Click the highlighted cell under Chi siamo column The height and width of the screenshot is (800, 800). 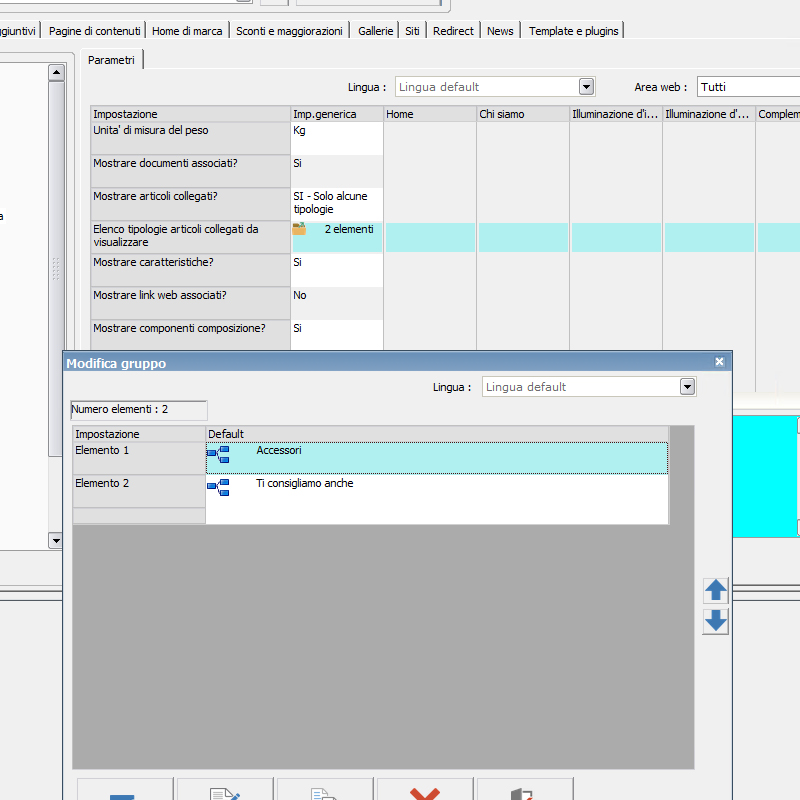pyautogui.click(x=523, y=237)
